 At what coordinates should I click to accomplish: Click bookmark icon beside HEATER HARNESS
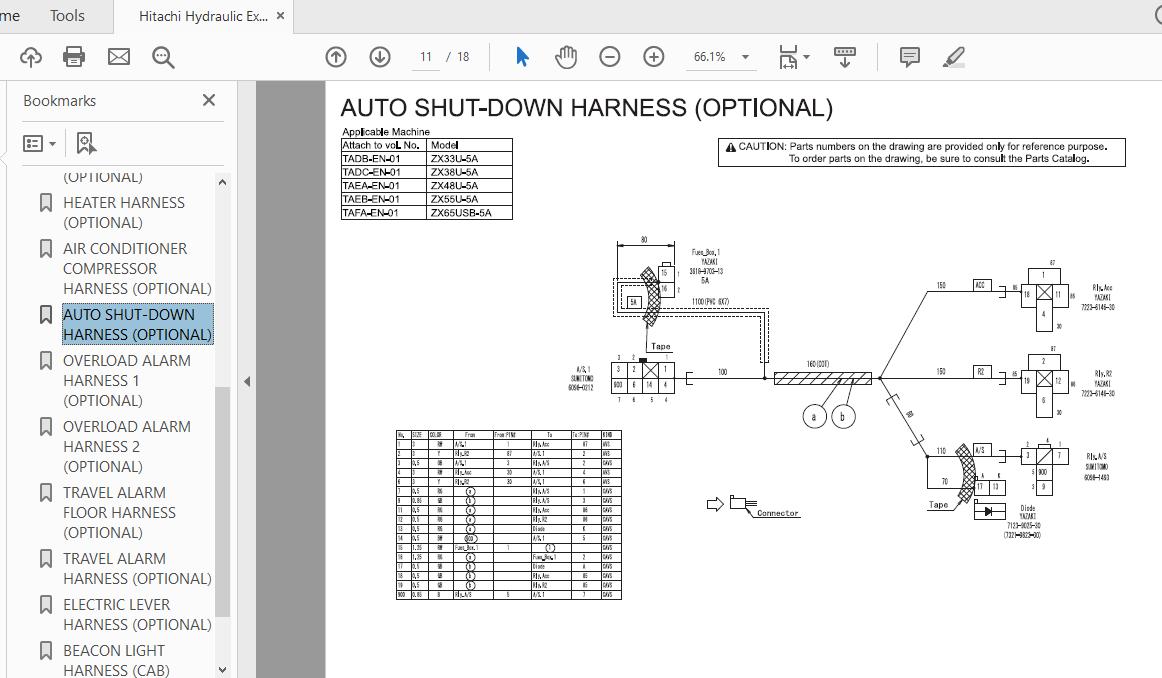point(46,202)
